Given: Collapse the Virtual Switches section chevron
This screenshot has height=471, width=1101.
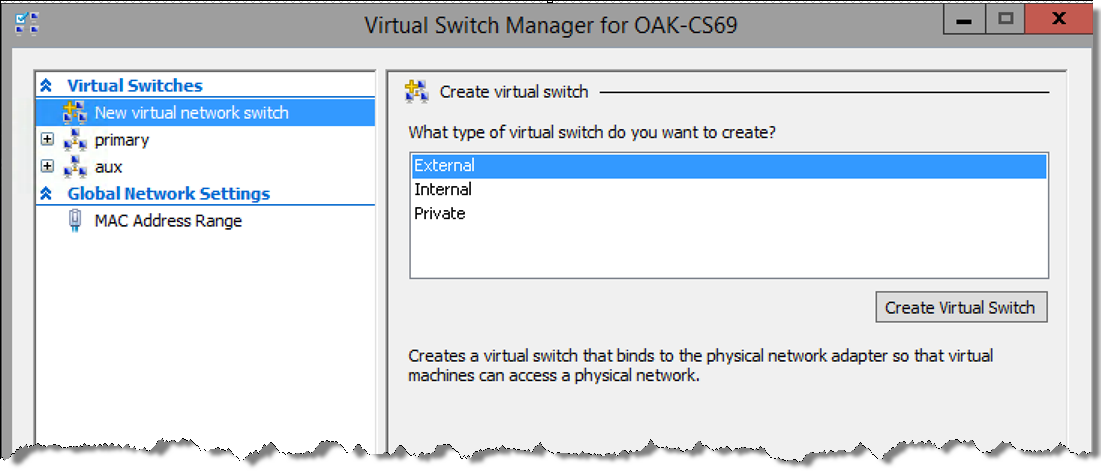Looking at the screenshot, I should [46, 86].
